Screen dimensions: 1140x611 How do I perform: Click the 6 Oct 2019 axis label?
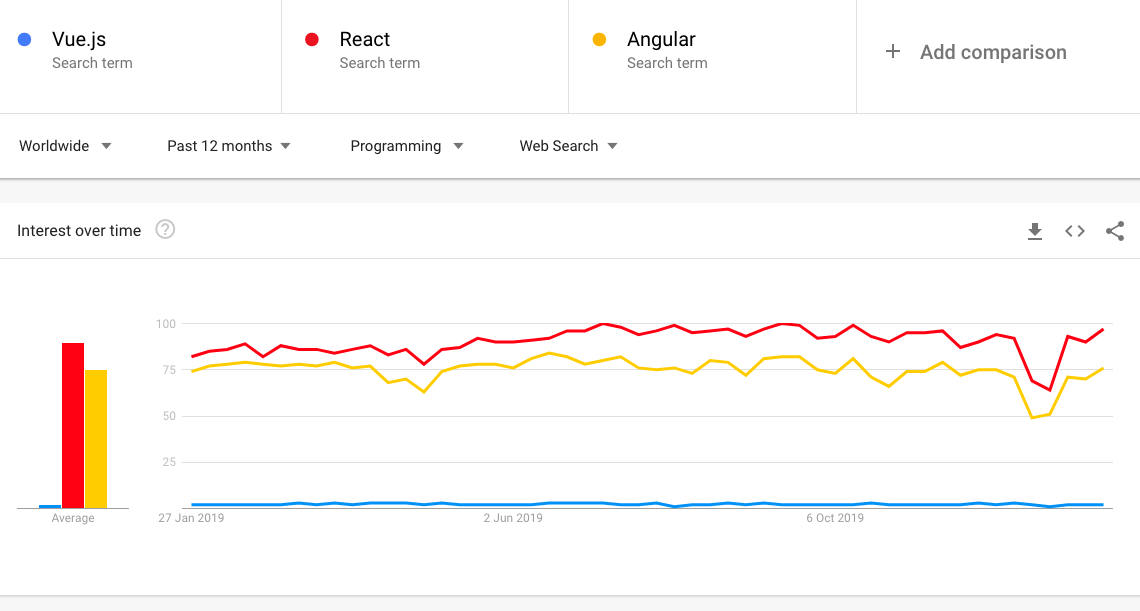(x=835, y=518)
